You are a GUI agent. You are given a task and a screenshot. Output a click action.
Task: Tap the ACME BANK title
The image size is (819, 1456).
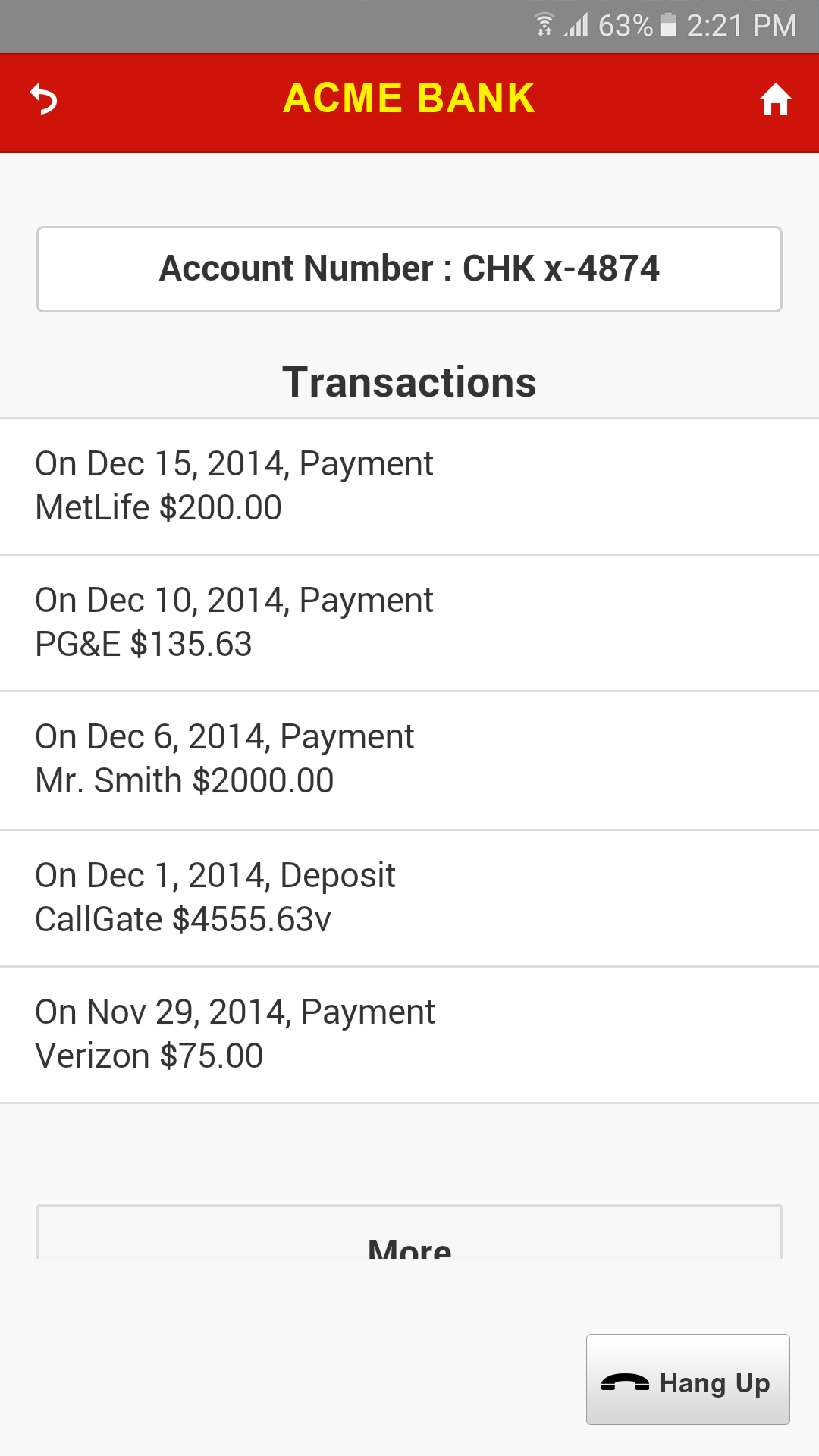(x=409, y=99)
